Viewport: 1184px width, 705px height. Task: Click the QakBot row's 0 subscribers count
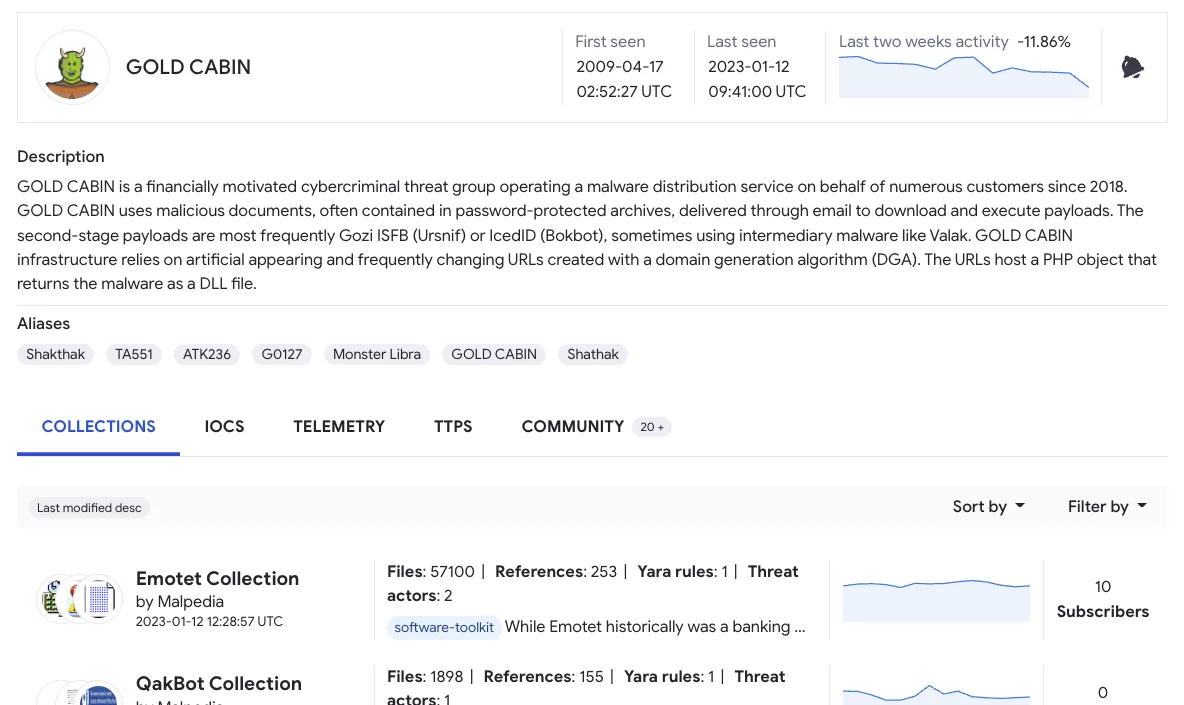coord(1102,692)
